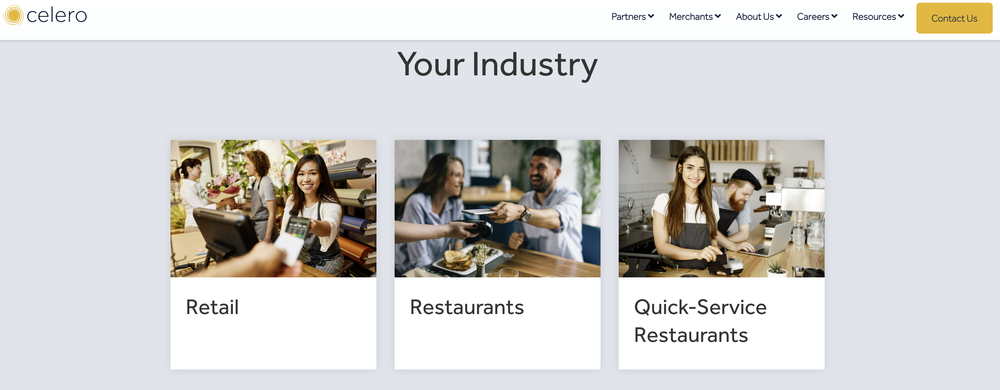Open the Restaurants payment photo
The height and width of the screenshot is (390, 1000).
coord(497,208)
